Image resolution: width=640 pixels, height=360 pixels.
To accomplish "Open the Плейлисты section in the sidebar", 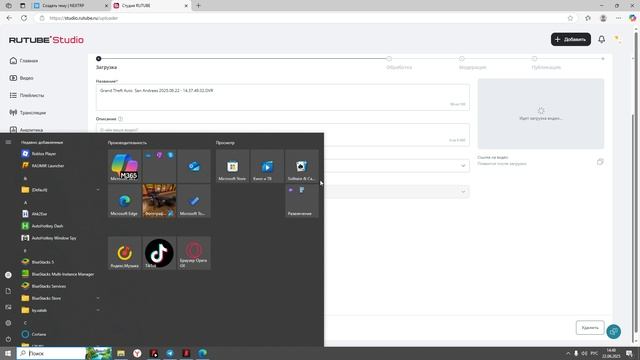I will [x=27, y=95].
